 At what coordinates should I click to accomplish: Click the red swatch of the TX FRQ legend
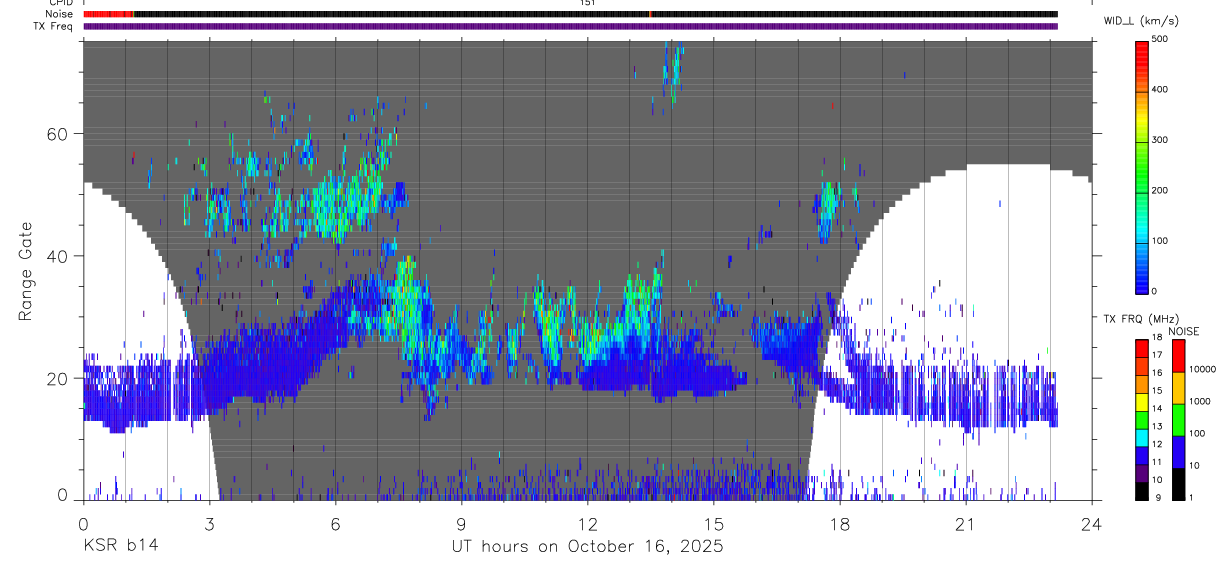(1141, 349)
